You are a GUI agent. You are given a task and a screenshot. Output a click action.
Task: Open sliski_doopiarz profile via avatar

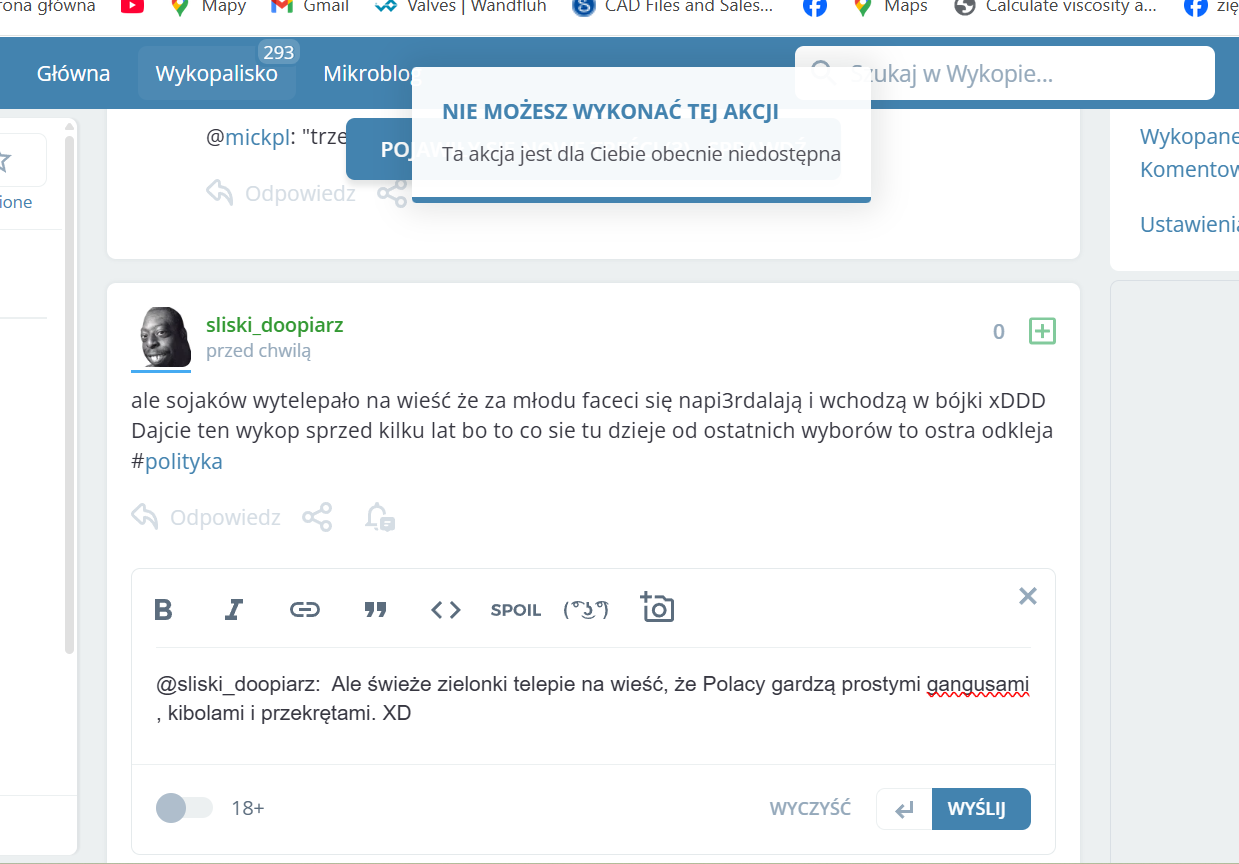[x=161, y=337]
